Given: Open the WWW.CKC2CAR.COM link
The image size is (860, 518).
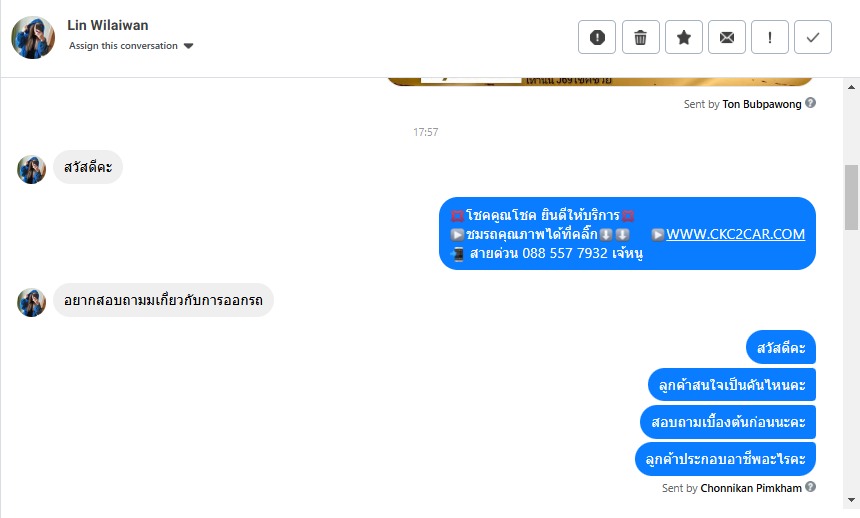Looking at the screenshot, I should [x=735, y=234].
